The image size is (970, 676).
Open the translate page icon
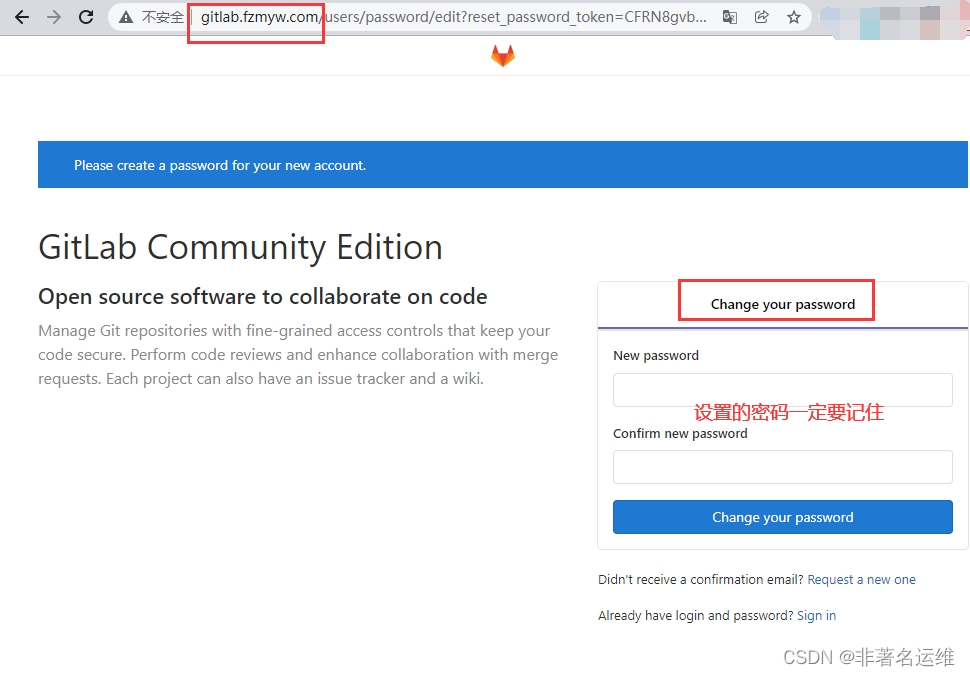pos(730,17)
